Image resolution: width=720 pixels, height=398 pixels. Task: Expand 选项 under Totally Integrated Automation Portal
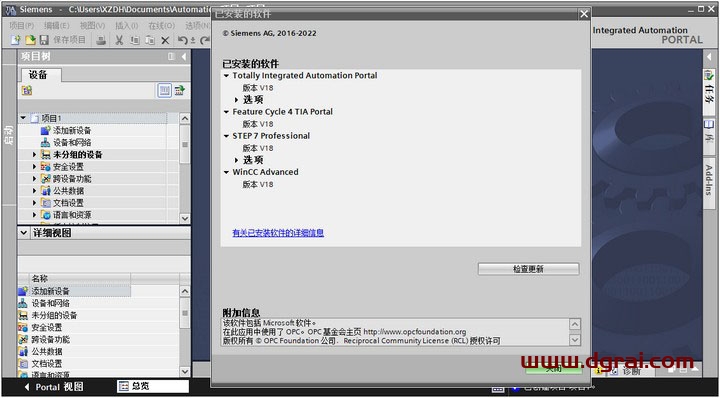coord(236,100)
